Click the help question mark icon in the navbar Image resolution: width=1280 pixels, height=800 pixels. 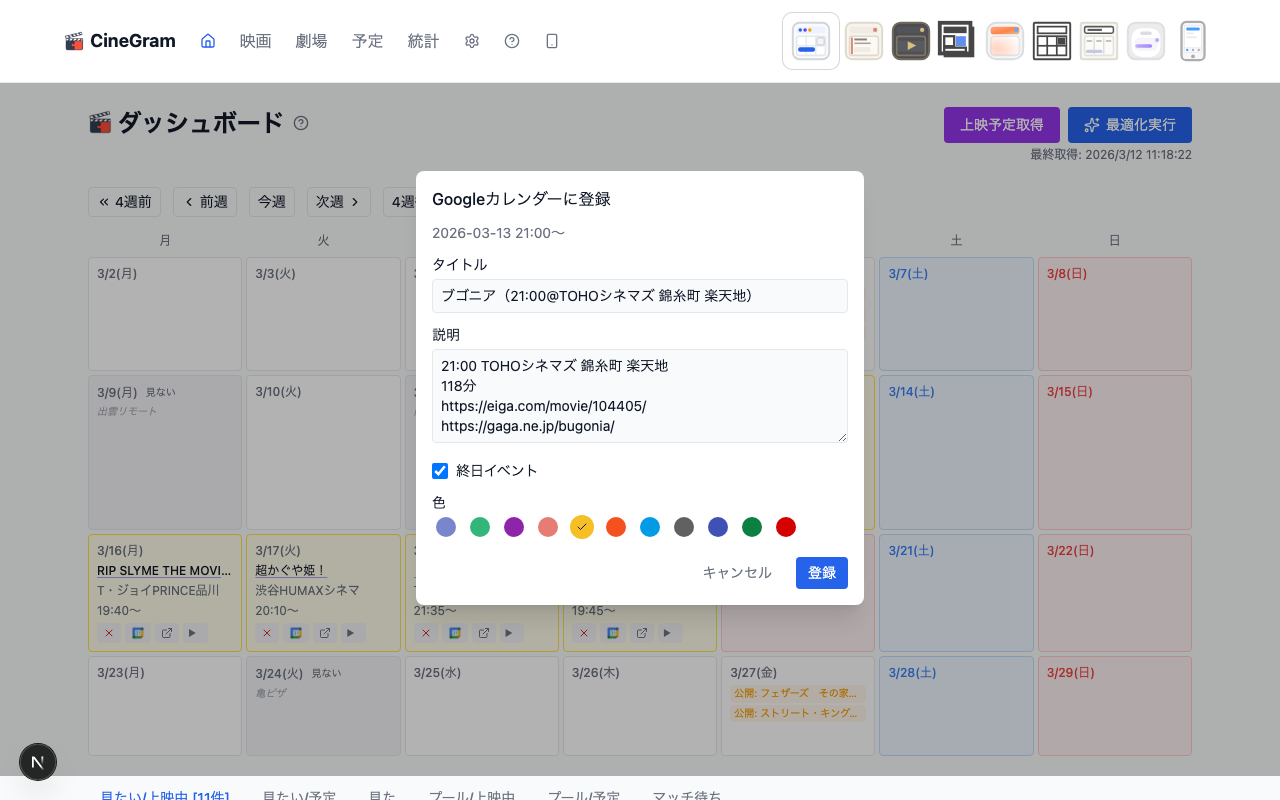coord(512,41)
